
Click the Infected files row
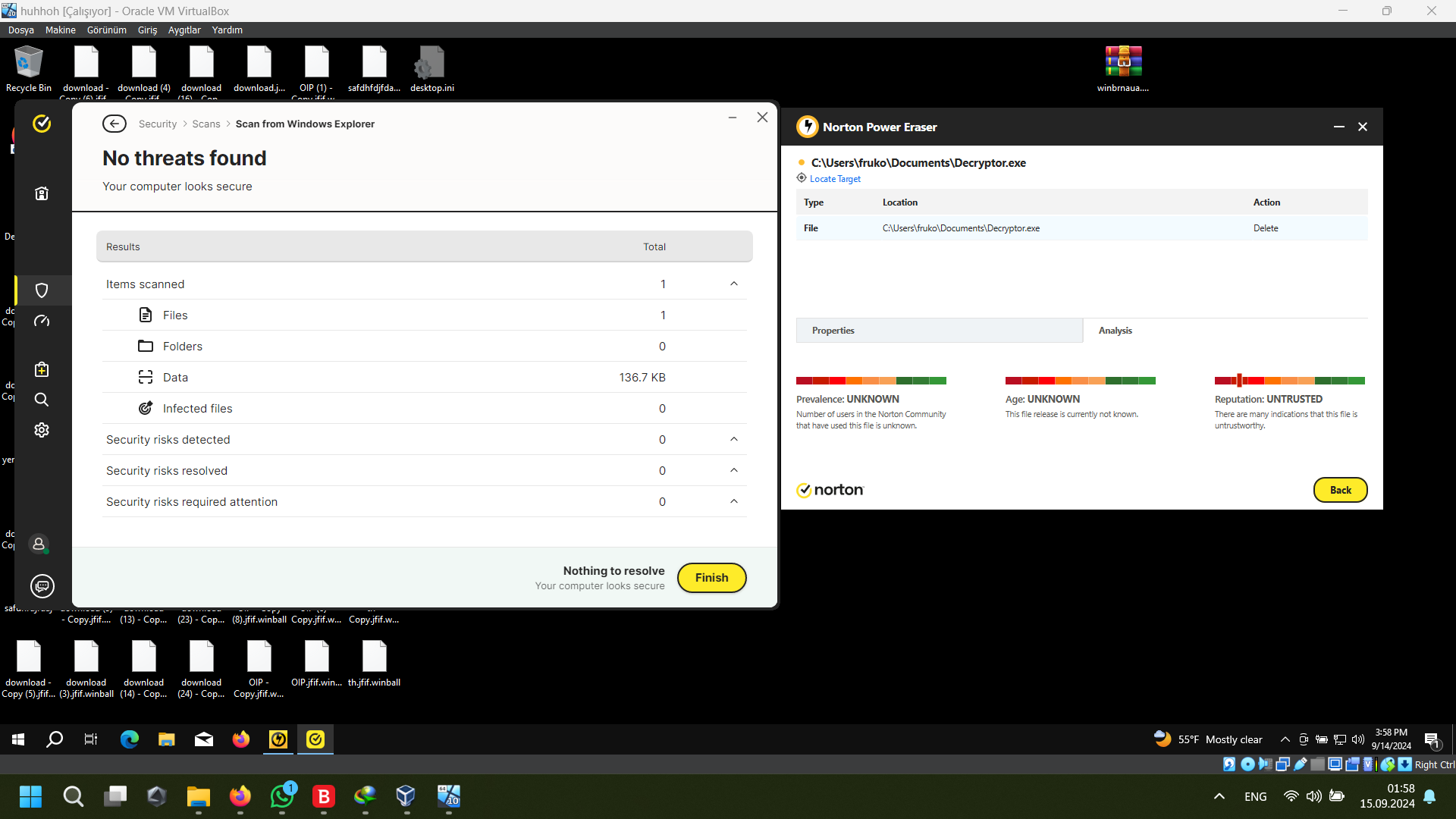(x=425, y=408)
